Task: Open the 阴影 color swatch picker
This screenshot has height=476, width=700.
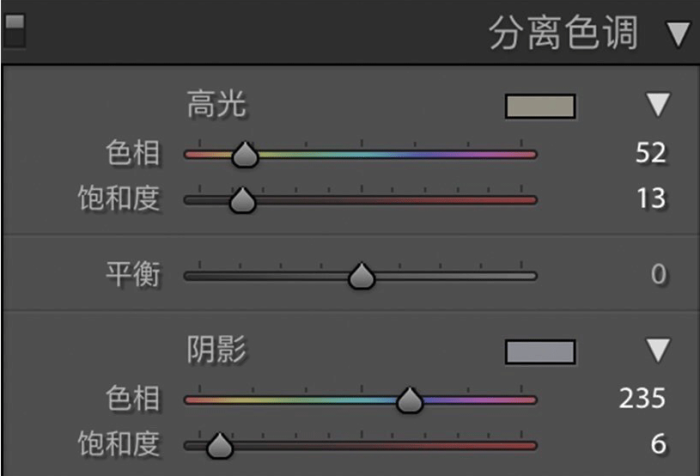Action: 540,351
